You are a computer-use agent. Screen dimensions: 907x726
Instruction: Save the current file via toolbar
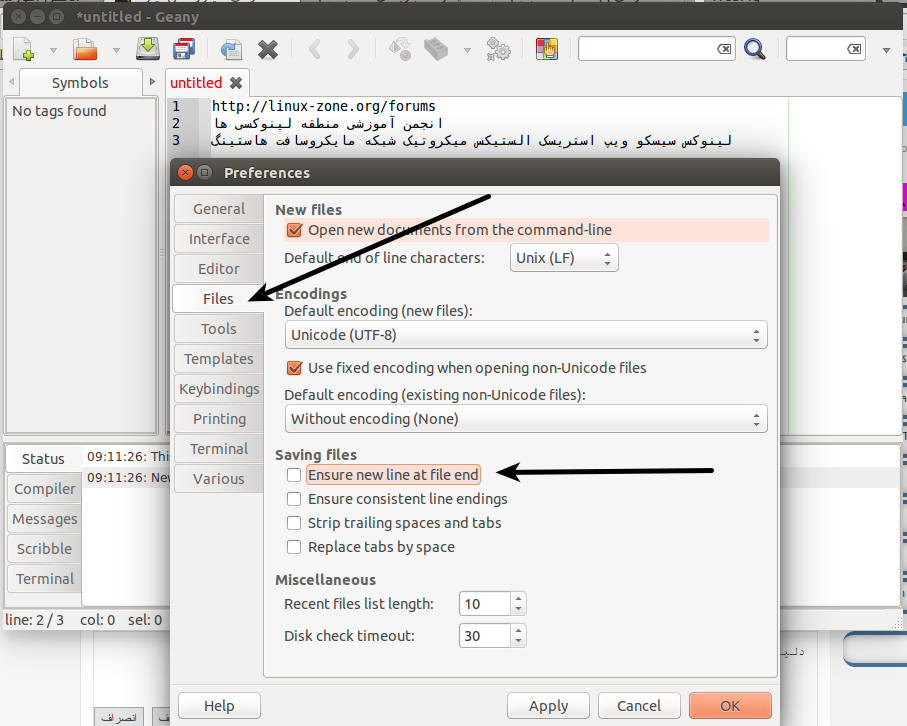(x=148, y=49)
